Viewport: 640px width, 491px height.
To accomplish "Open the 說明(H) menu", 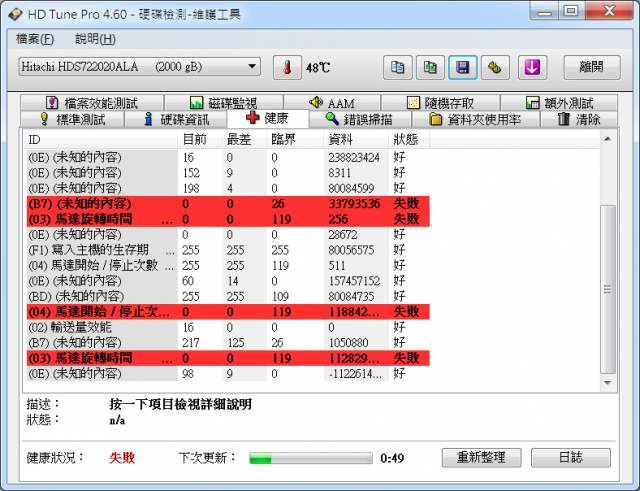I will (95, 39).
